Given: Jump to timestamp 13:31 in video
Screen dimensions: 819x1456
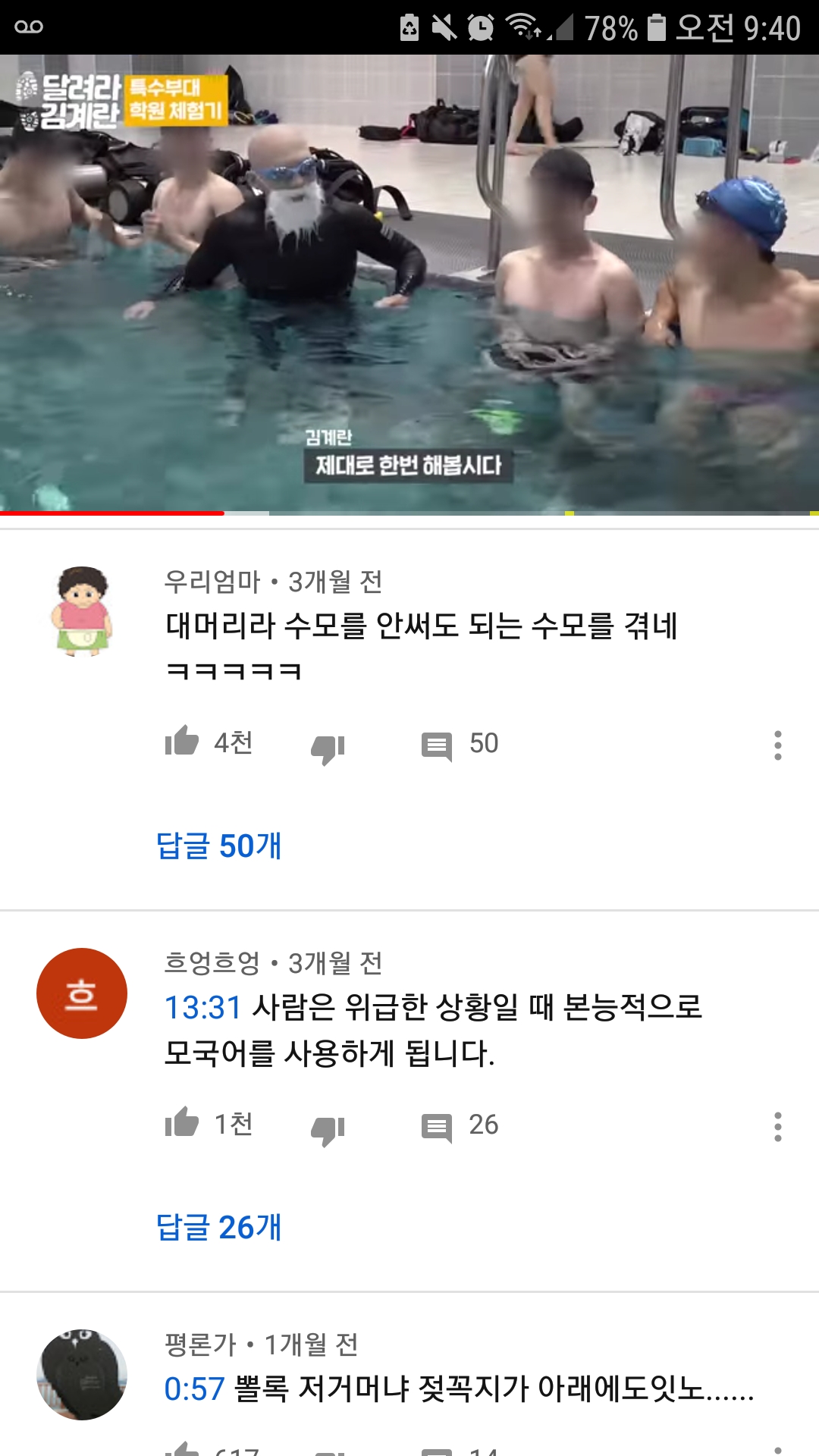Looking at the screenshot, I should [203, 1008].
